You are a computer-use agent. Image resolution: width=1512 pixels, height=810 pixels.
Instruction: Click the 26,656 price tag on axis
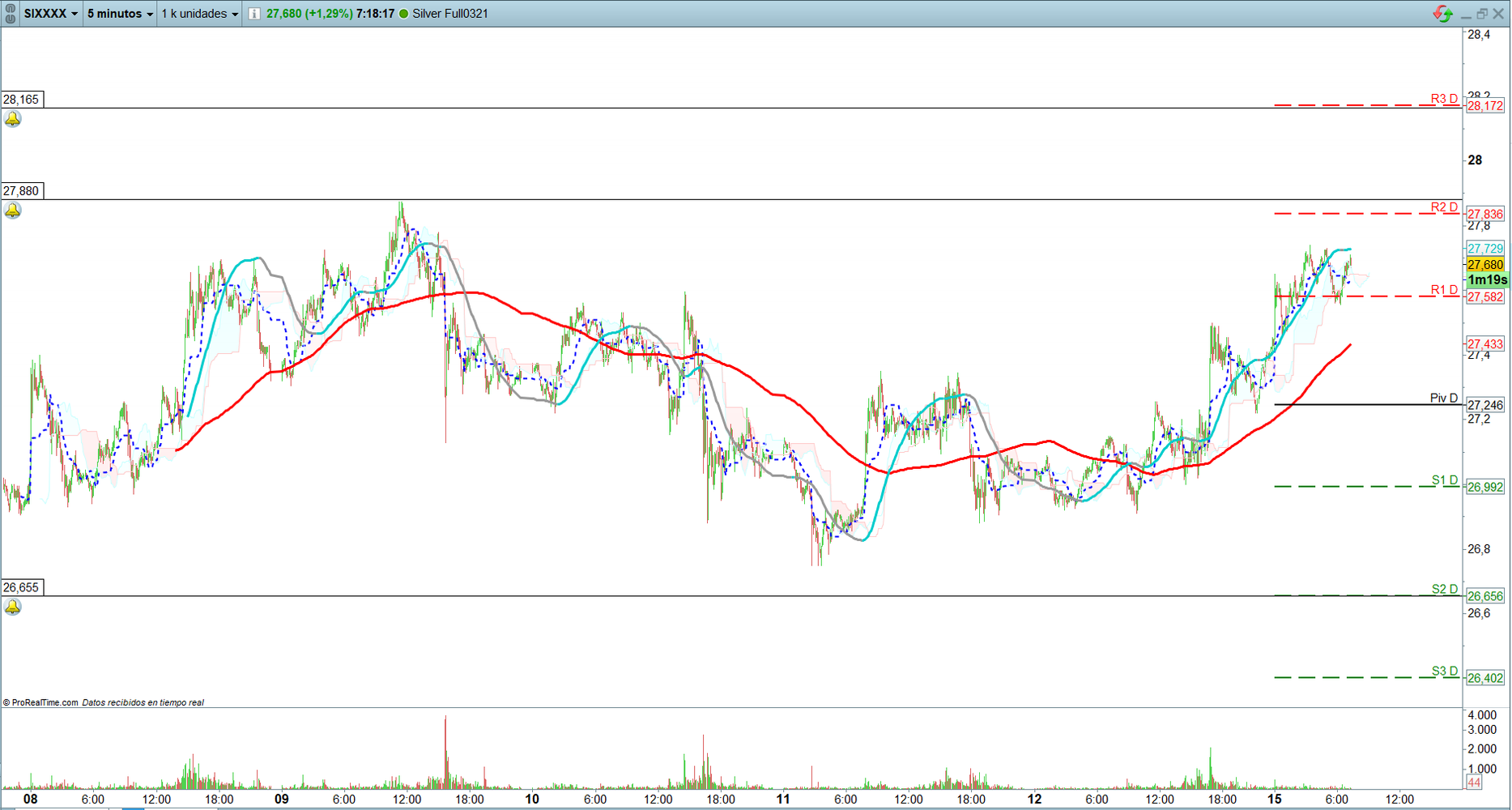point(1485,596)
